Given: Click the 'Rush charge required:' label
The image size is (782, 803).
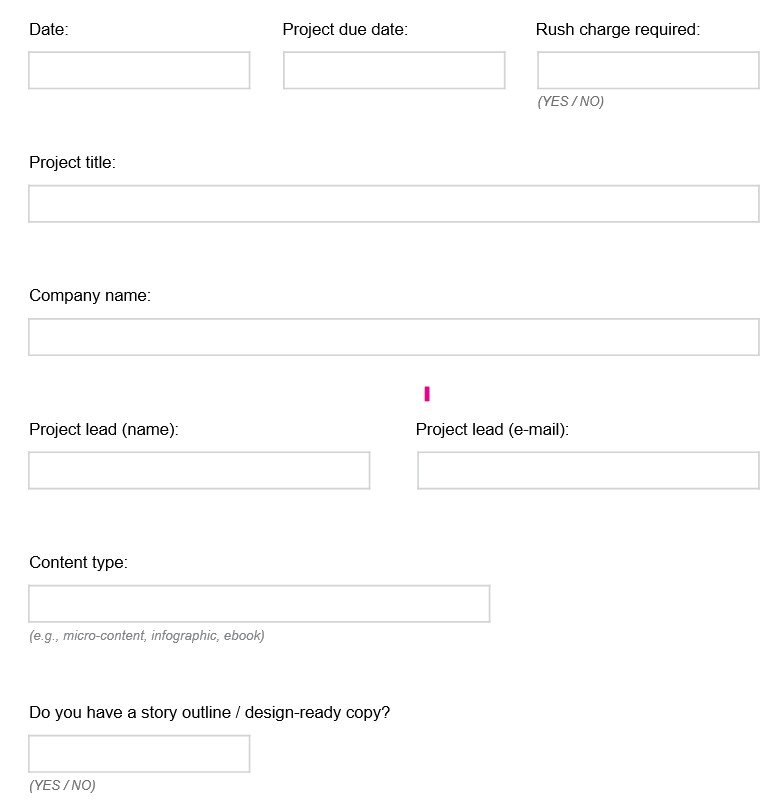Looking at the screenshot, I should pos(618,30).
